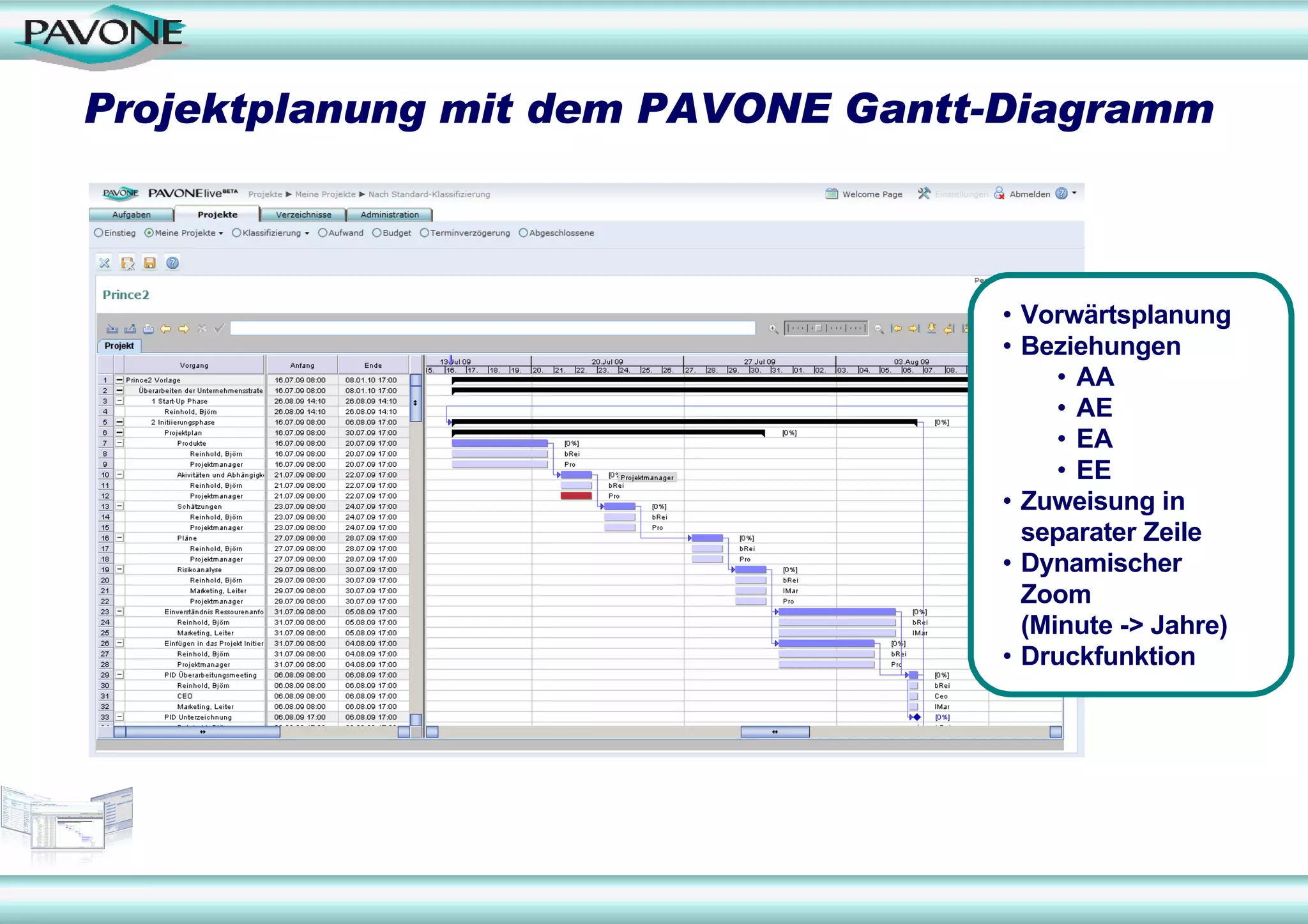Click the Projekte breadcrumb link
Viewport: 1308px width, 924px height.
click(265, 194)
